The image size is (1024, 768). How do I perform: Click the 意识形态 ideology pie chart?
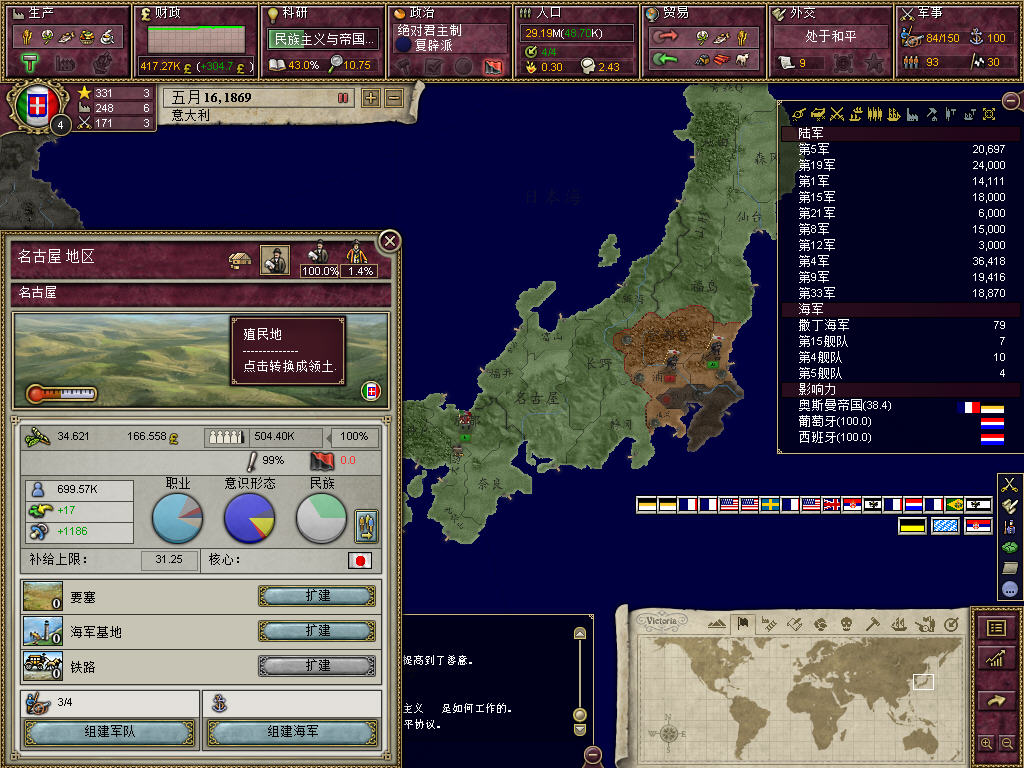point(249,518)
